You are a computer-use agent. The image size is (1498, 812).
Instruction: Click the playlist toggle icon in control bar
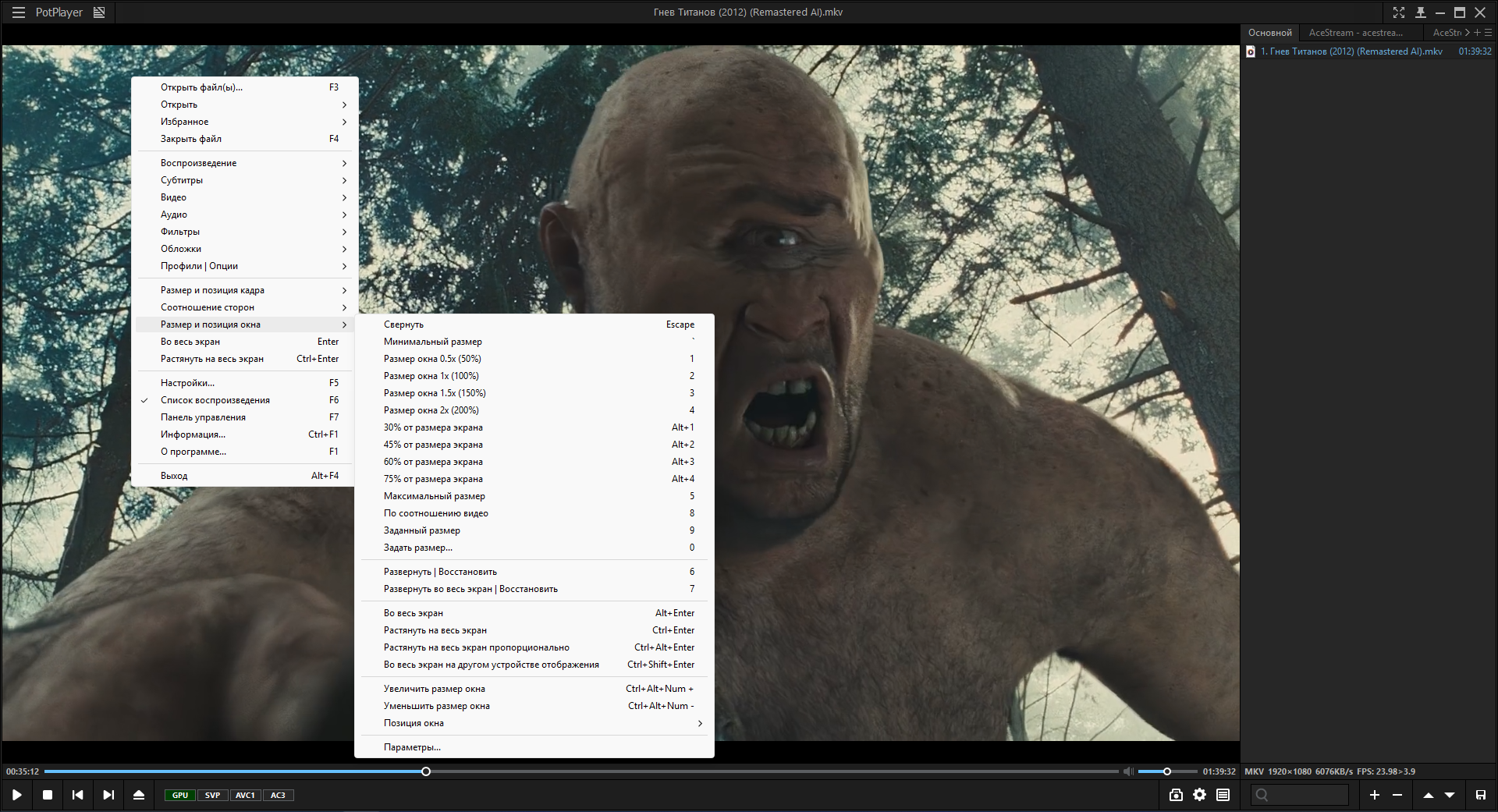pos(1223,795)
